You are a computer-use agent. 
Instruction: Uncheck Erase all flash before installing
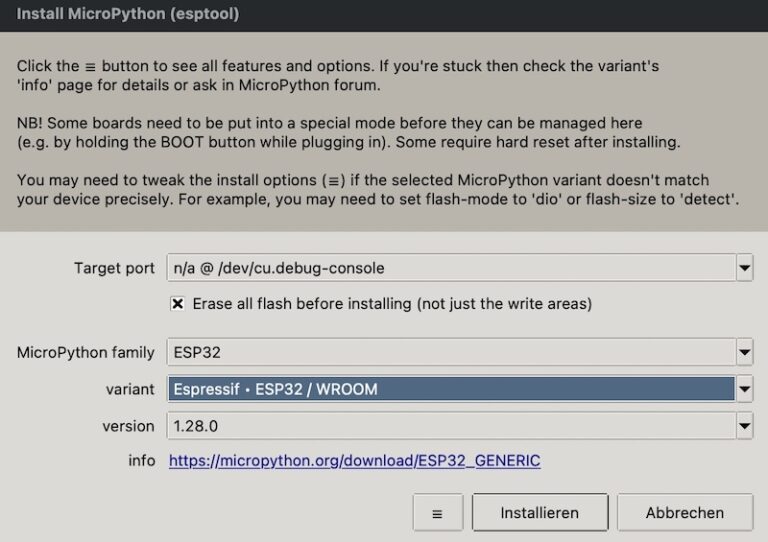pos(177,304)
